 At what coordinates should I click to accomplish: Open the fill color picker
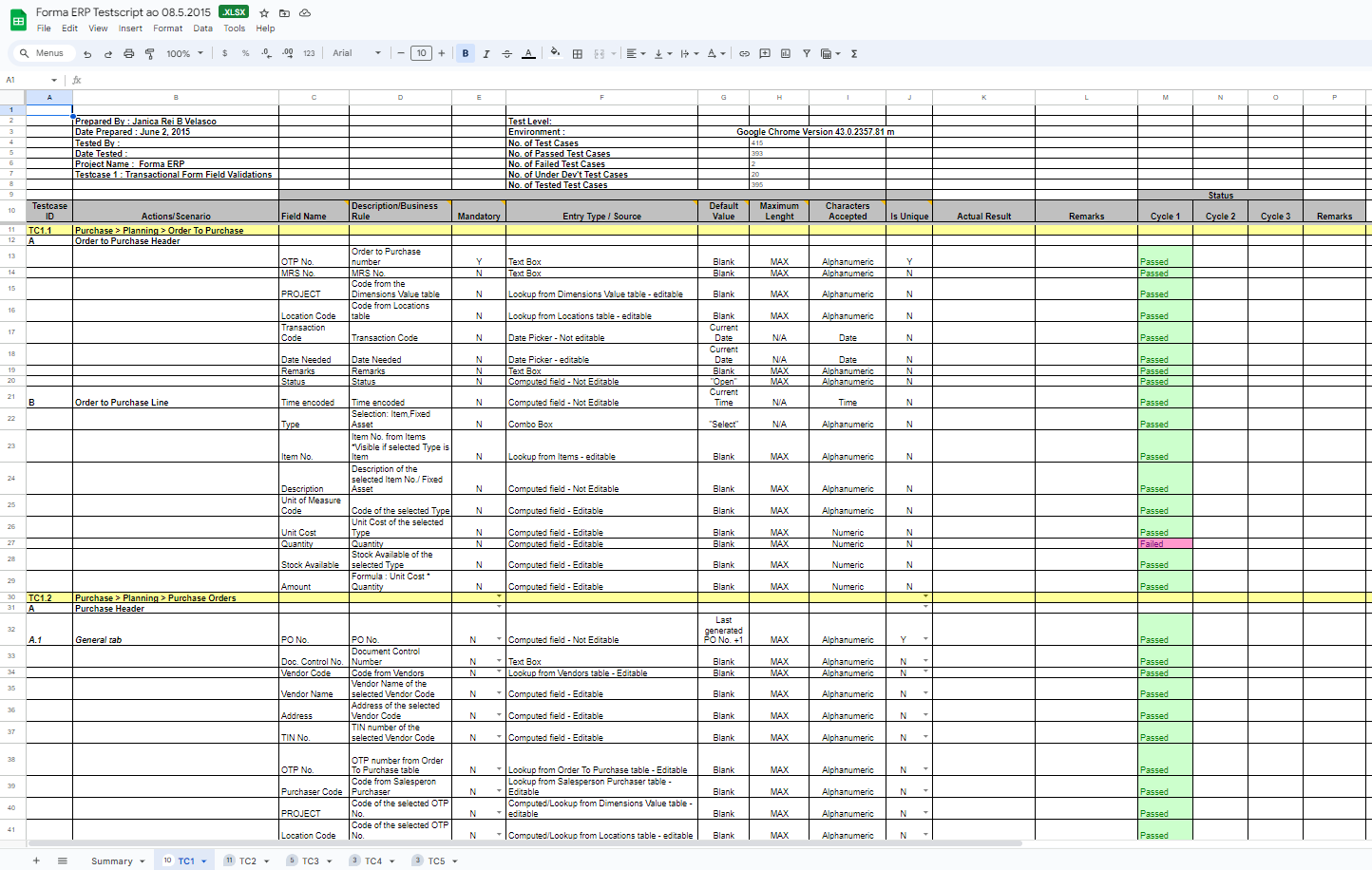[x=556, y=54]
